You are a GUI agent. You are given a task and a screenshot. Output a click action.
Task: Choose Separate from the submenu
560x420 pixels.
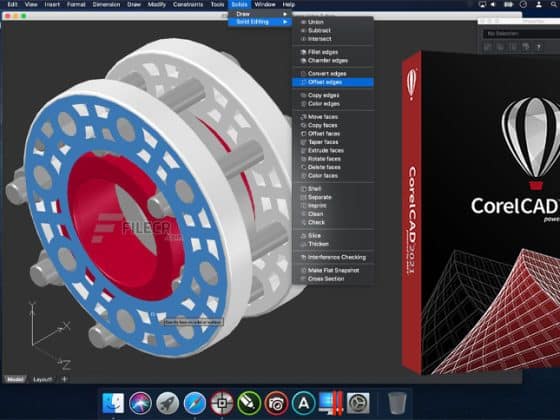333,197
